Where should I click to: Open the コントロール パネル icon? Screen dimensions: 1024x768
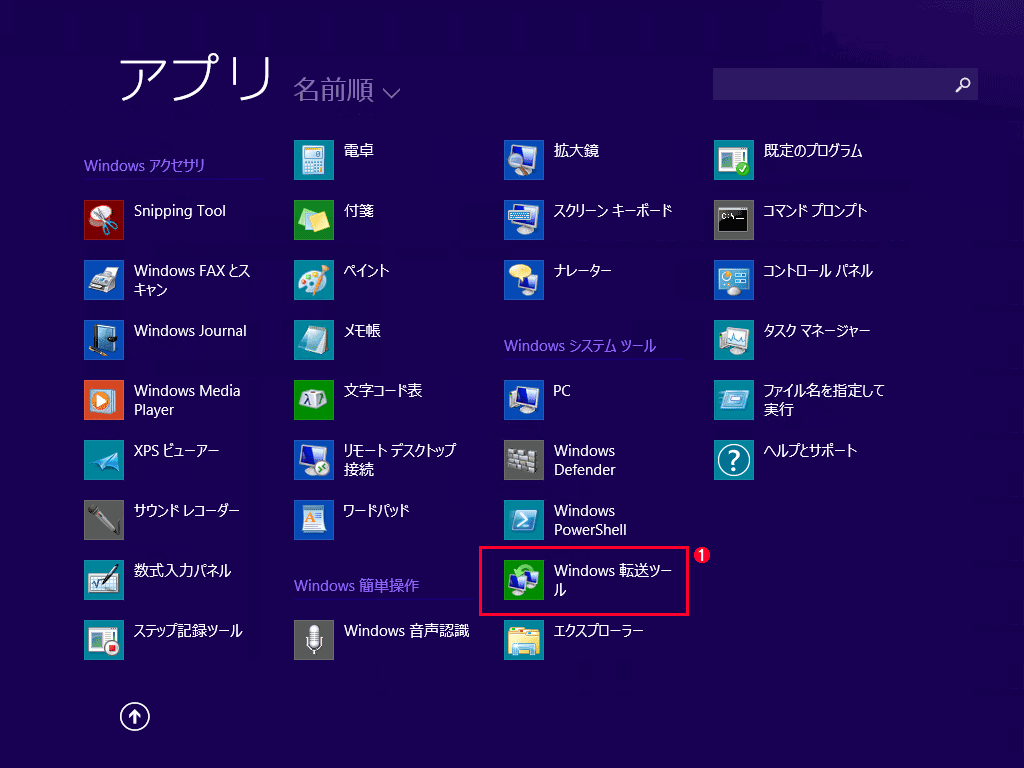tap(734, 280)
